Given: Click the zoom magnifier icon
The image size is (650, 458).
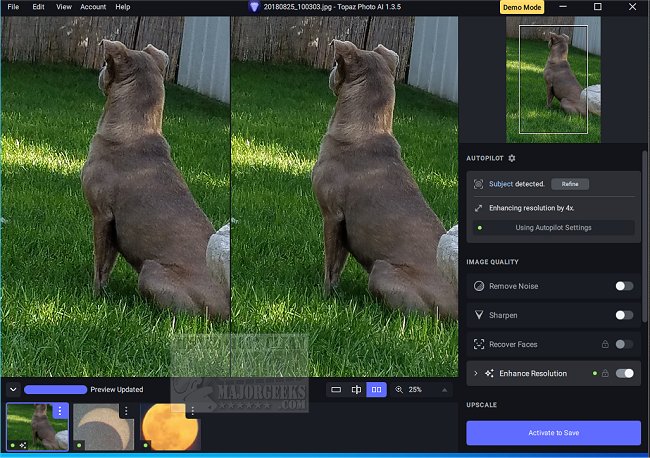Looking at the screenshot, I should point(399,389).
